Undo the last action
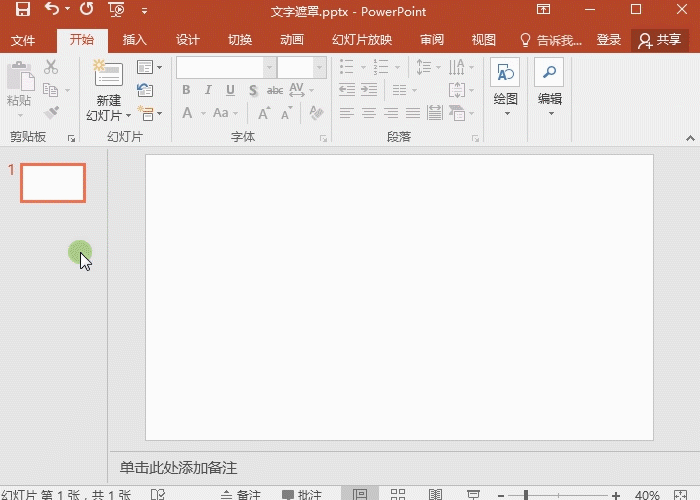Screen dimensions: 700x500 [x=52, y=8]
